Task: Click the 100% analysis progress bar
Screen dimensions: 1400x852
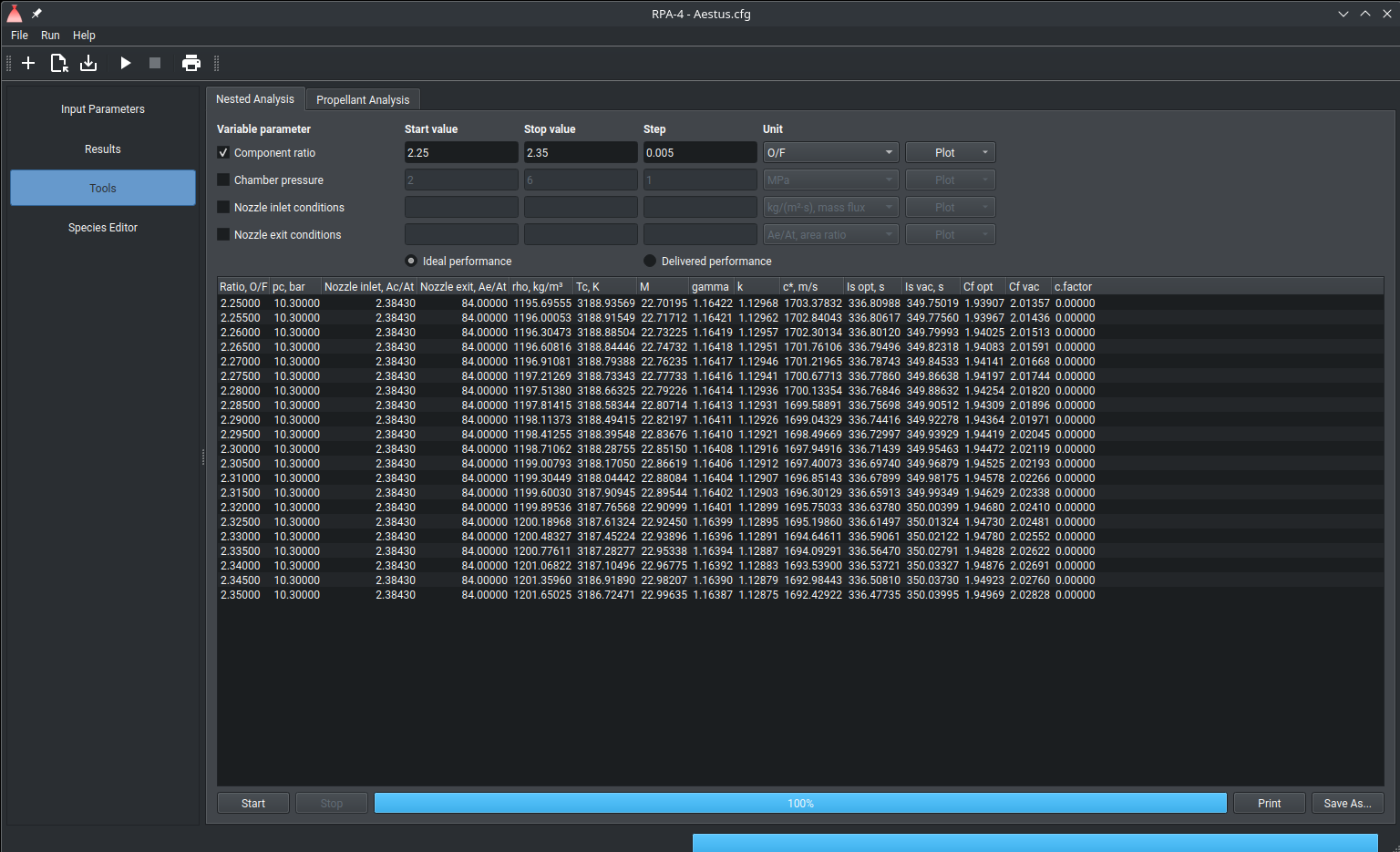Action: pyautogui.click(x=800, y=804)
